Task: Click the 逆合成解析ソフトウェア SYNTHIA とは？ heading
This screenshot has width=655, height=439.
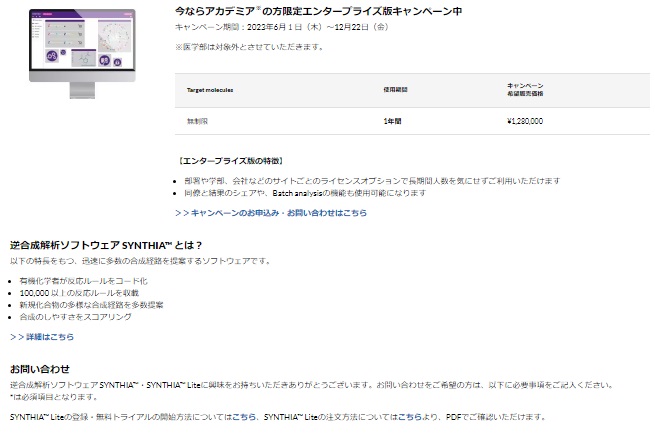Action: pyautogui.click(x=106, y=245)
